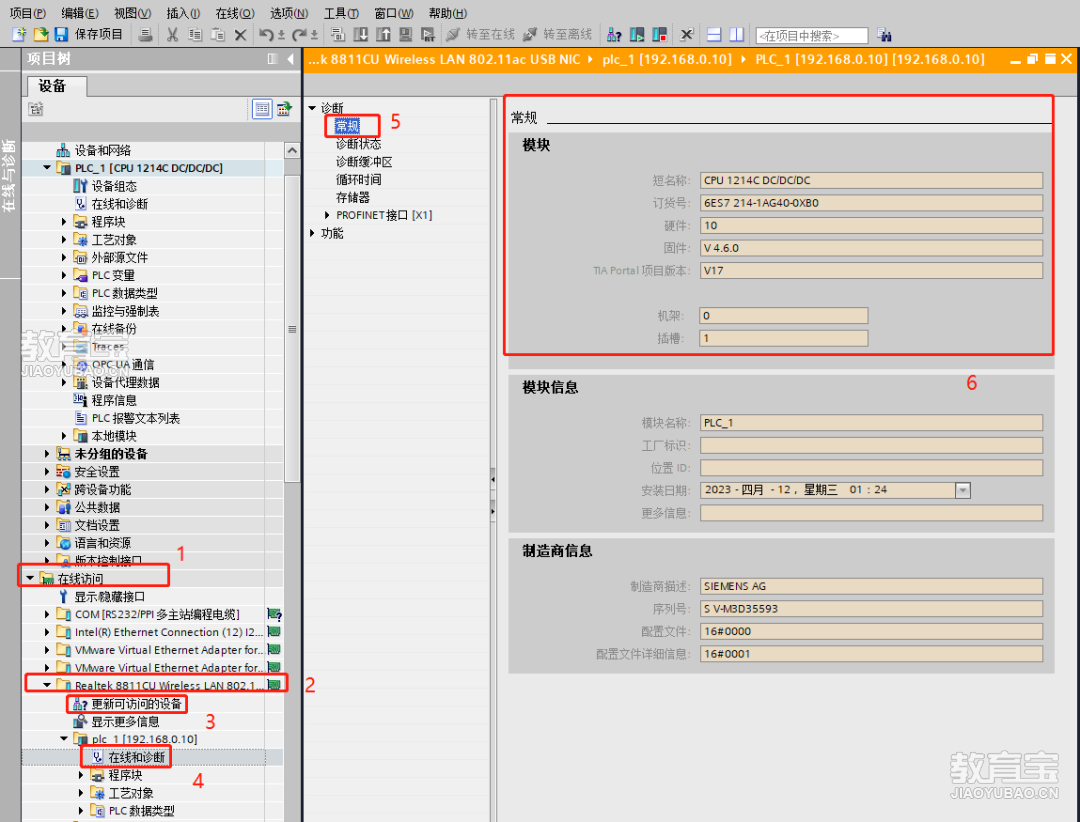This screenshot has width=1080, height=822.
Task: Open the 在线(O) menu
Action: pos(234,13)
